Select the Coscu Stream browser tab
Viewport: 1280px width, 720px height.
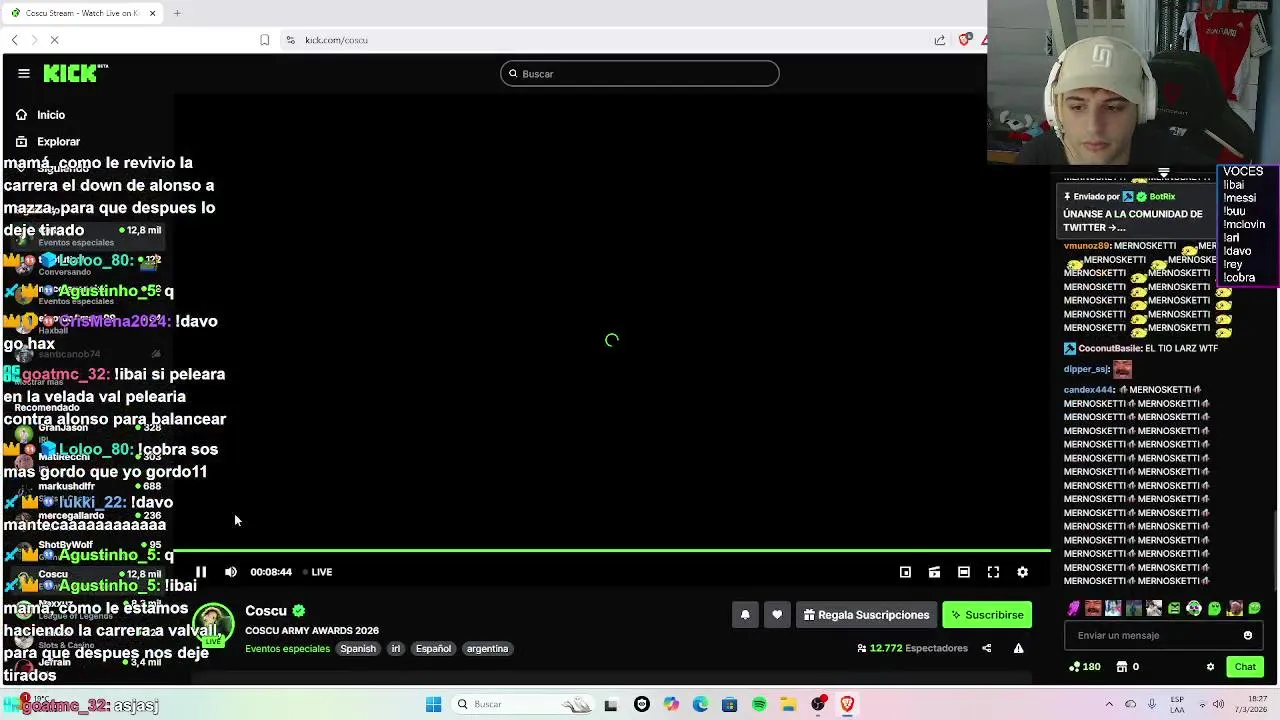point(82,13)
